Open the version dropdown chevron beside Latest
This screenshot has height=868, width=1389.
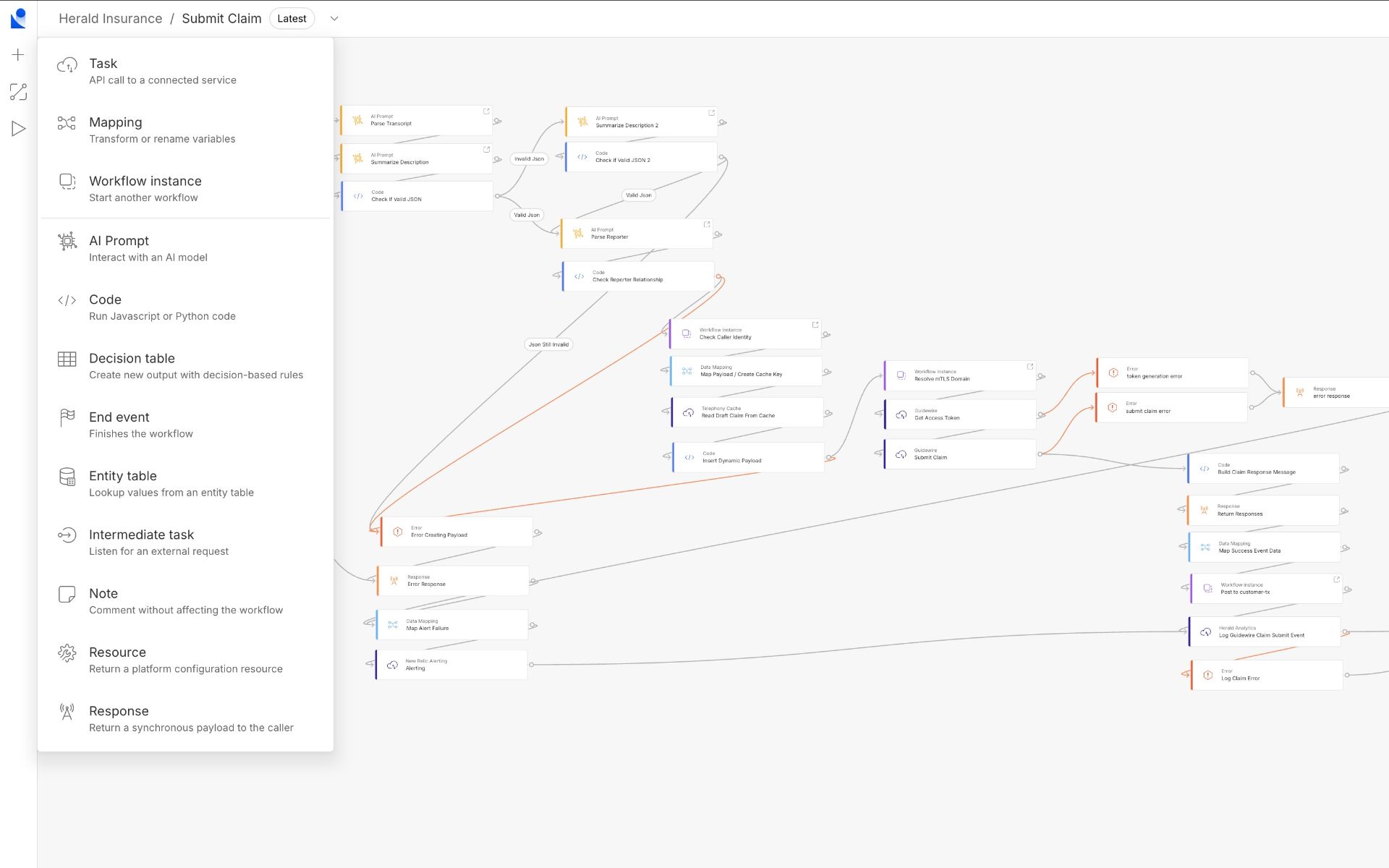click(334, 19)
